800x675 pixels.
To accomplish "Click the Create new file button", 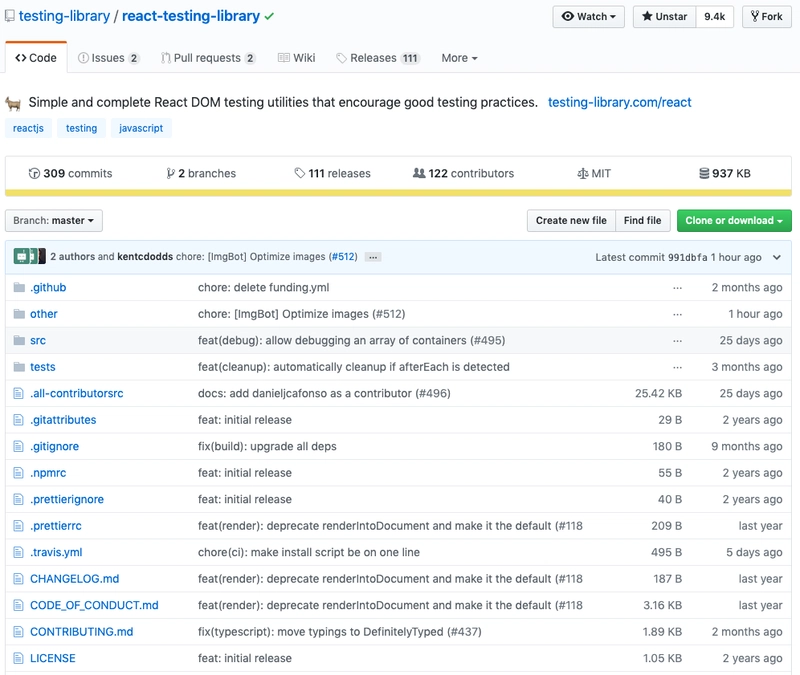I will tap(571, 221).
